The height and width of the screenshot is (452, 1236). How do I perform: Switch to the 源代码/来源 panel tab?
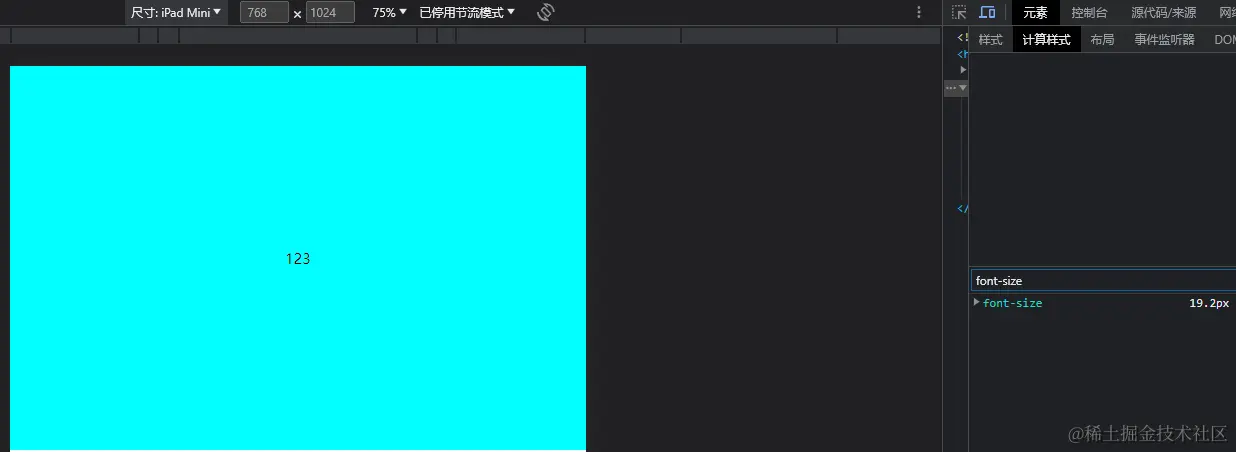pos(1163,13)
